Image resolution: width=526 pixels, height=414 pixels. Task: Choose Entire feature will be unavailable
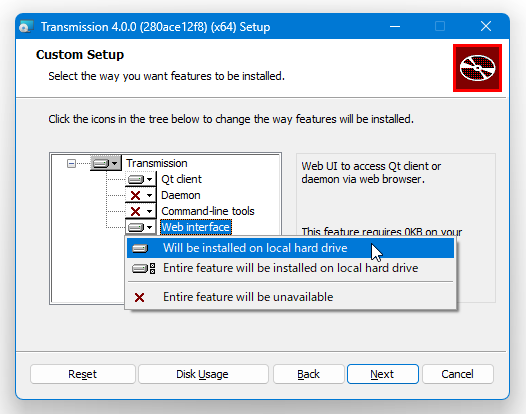pyautogui.click(x=291, y=297)
